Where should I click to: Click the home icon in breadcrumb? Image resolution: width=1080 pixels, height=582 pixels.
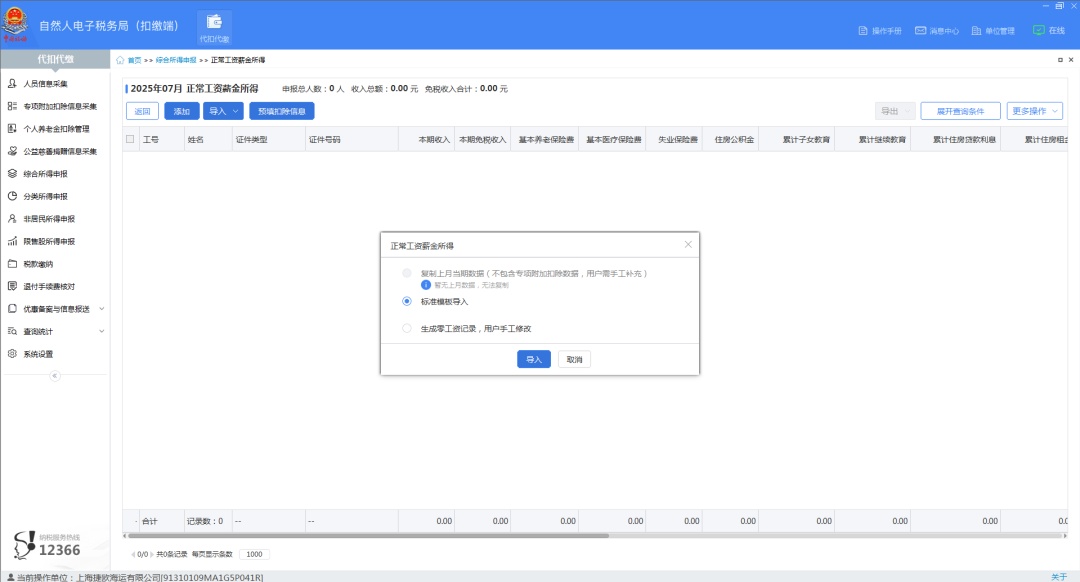coord(121,60)
